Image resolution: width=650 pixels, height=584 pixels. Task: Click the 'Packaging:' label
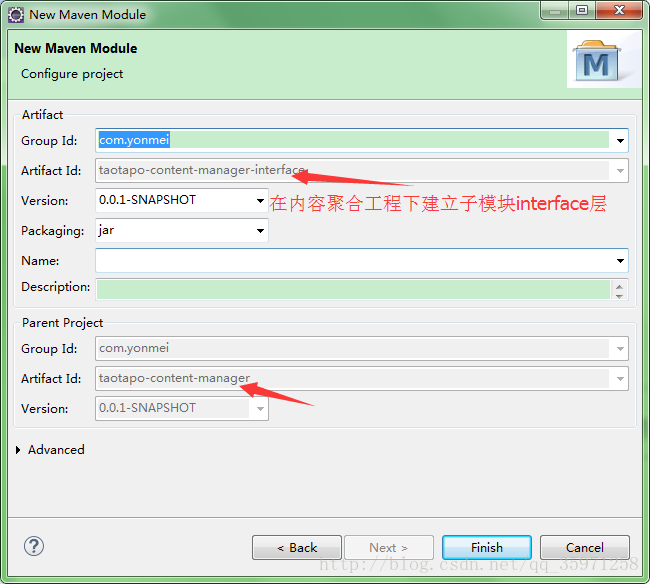(x=52, y=231)
